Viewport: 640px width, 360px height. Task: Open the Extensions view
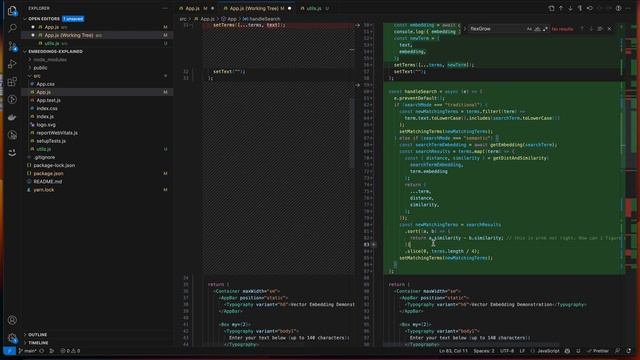(x=12, y=82)
